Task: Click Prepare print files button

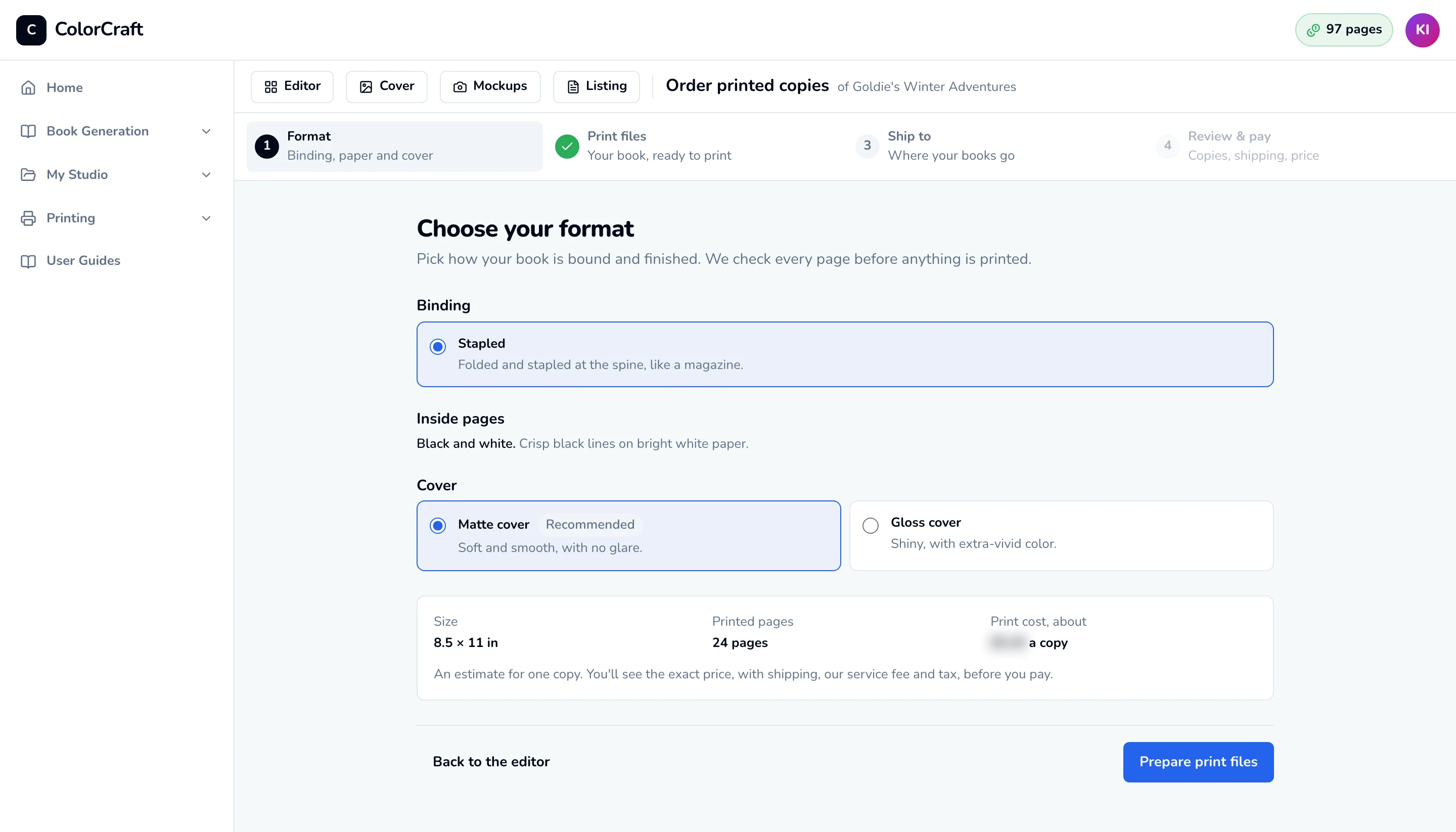Action: pos(1198,762)
